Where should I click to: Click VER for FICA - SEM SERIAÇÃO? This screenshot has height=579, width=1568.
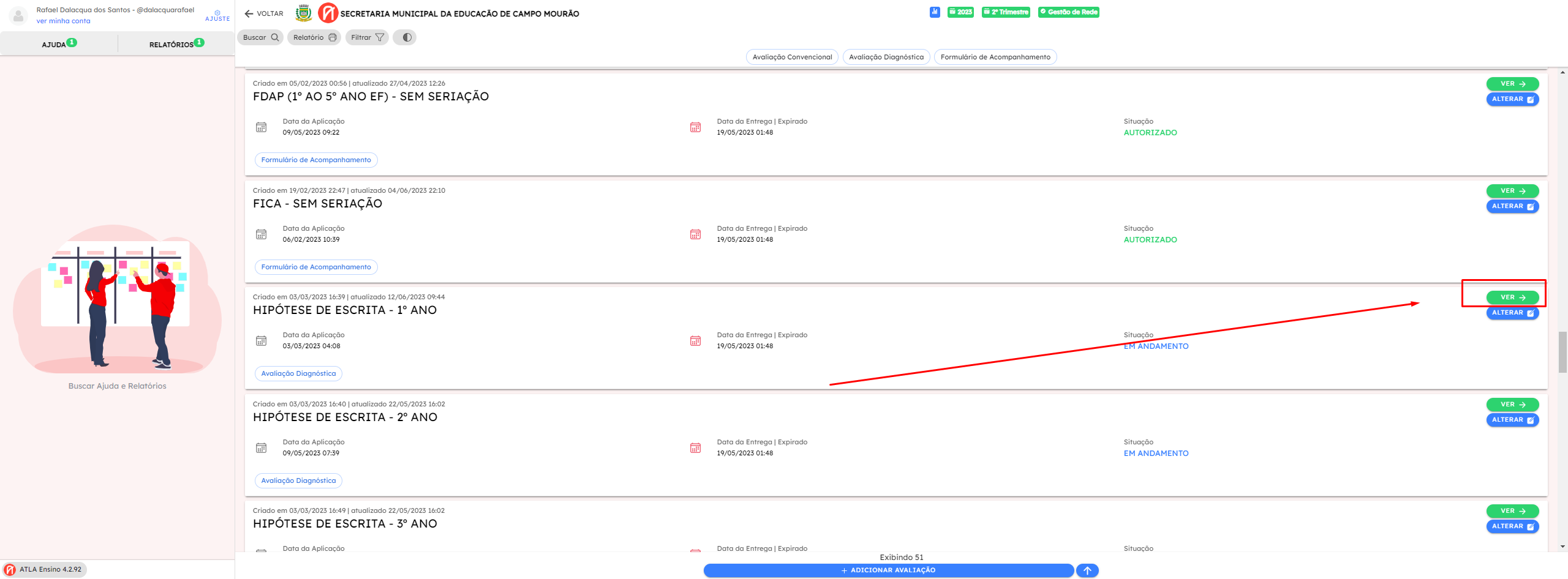pyautogui.click(x=1512, y=191)
